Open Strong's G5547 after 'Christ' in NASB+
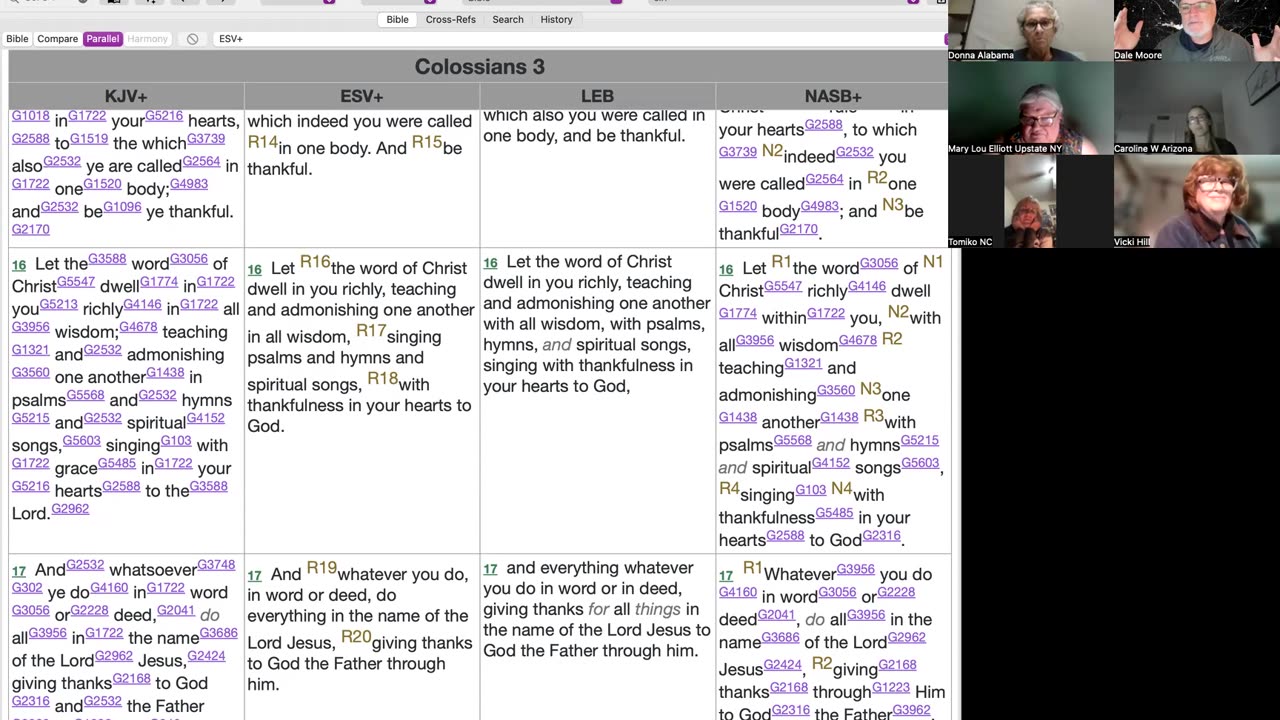The width and height of the screenshot is (1280, 720). 783,286
